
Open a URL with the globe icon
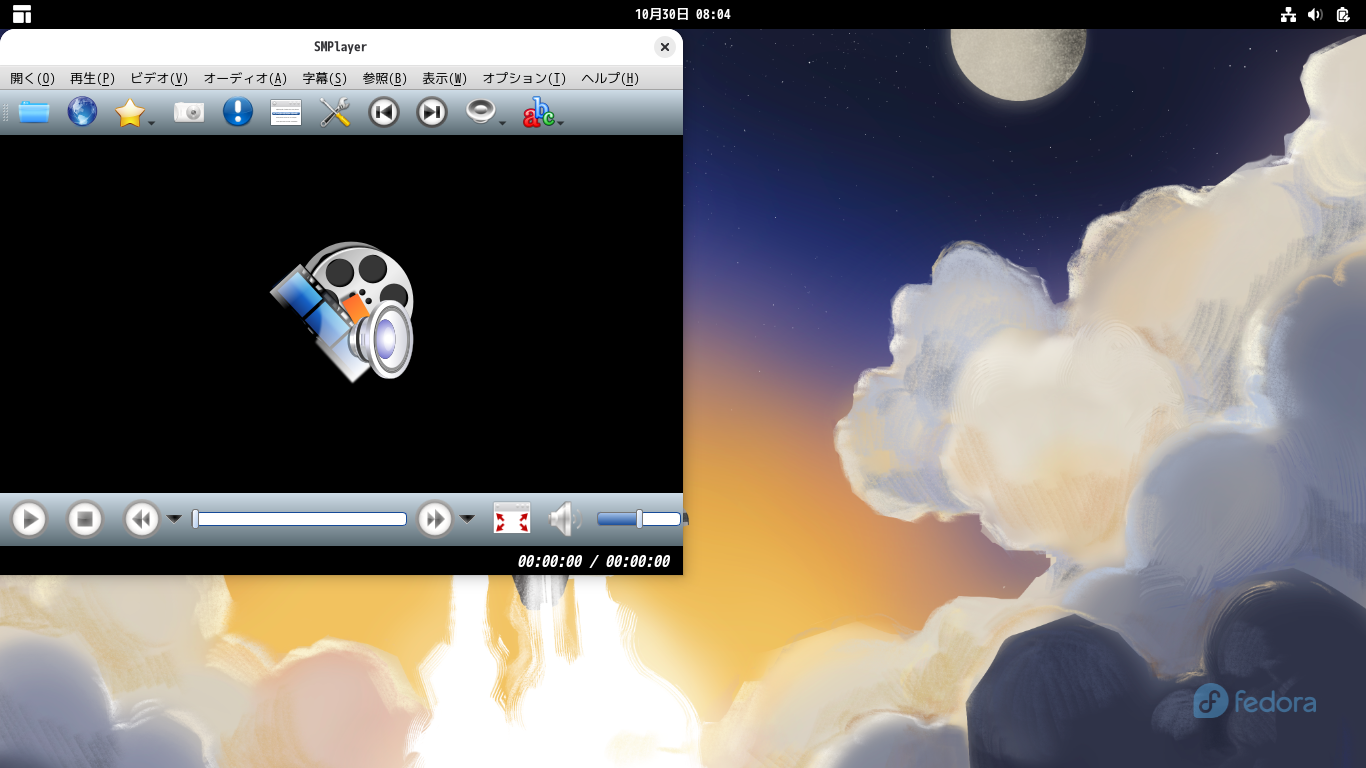[x=82, y=112]
